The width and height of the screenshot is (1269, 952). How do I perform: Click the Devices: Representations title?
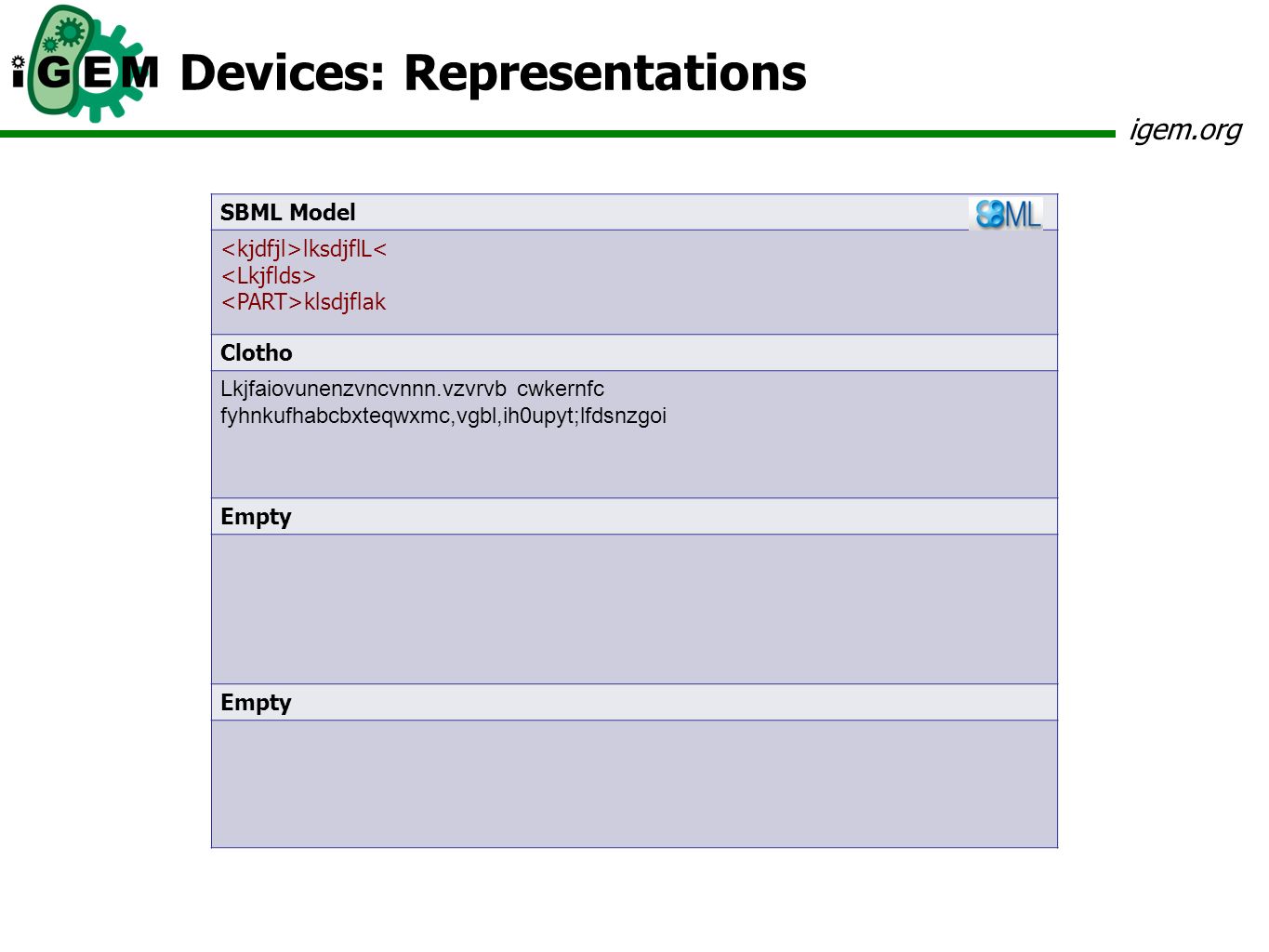[493, 73]
